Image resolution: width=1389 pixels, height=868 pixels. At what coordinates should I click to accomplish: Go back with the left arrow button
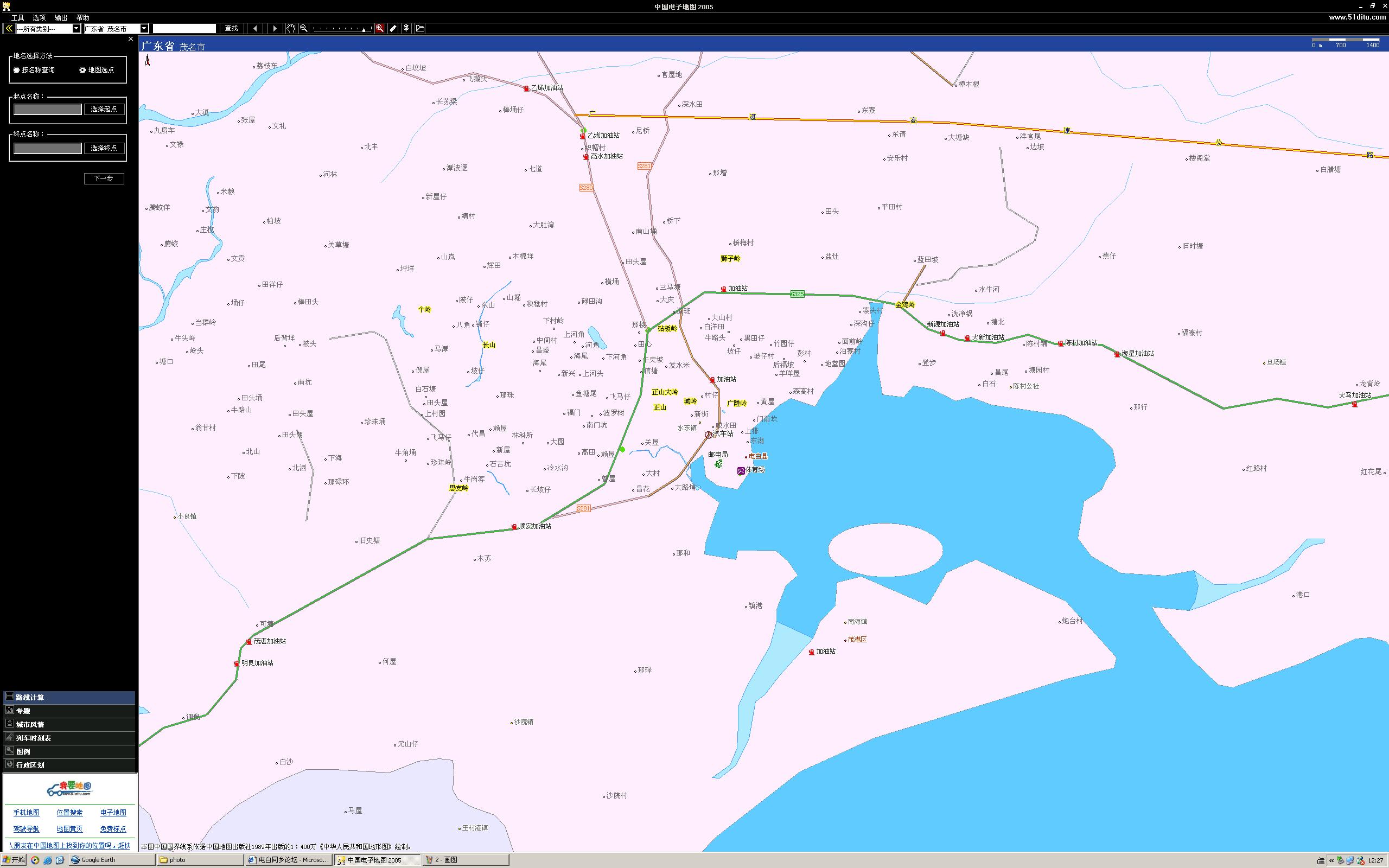pyautogui.click(x=256, y=28)
